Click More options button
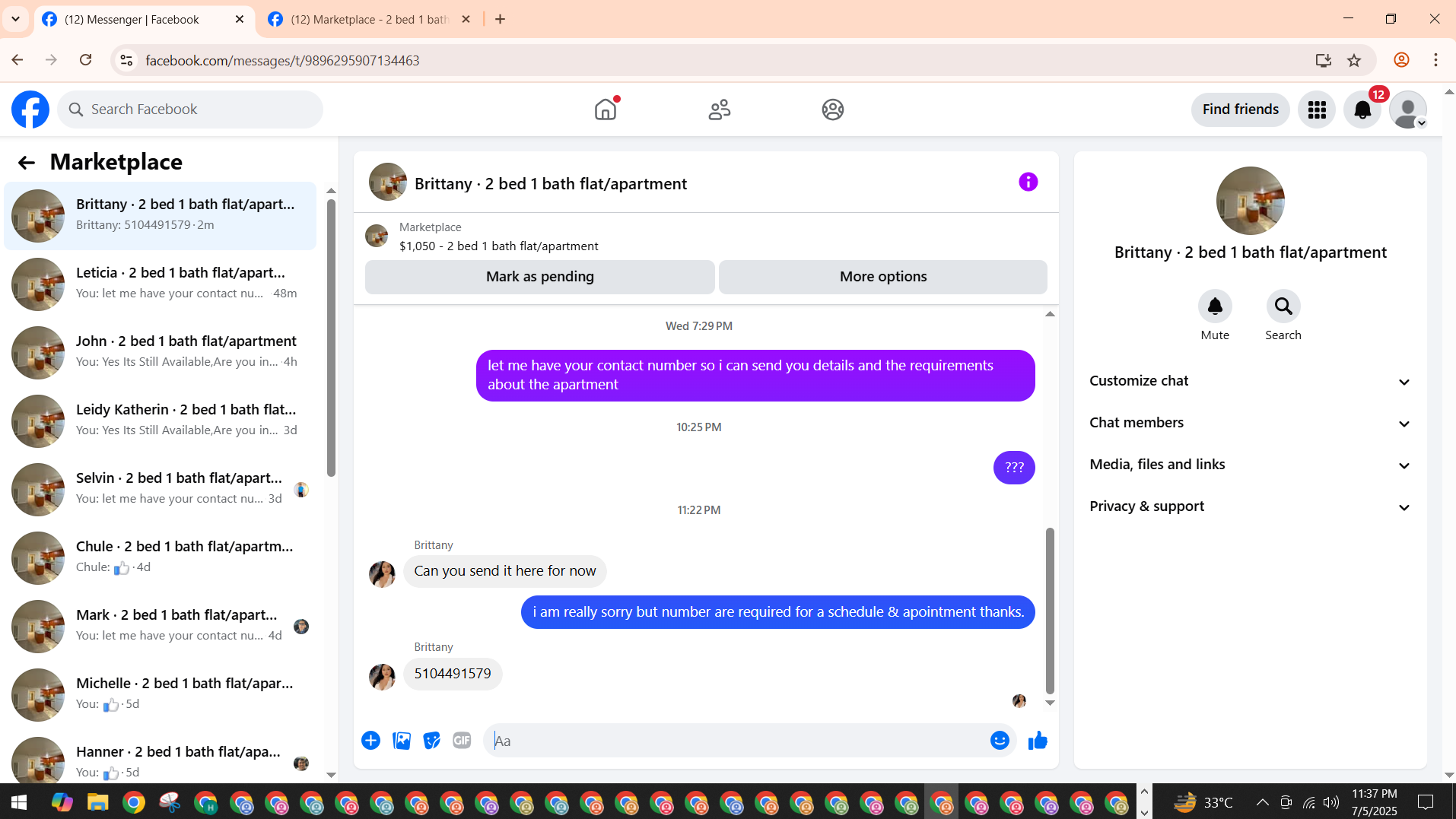 [882, 277]
